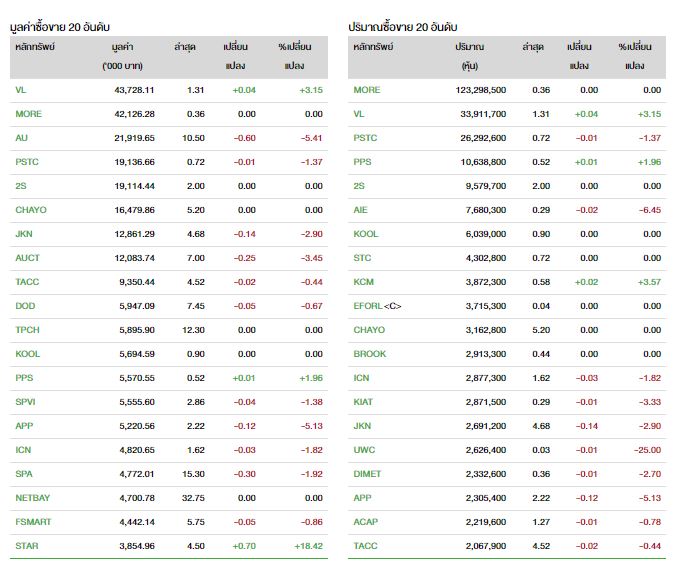Open the AIE stock link

pos(361,210)
